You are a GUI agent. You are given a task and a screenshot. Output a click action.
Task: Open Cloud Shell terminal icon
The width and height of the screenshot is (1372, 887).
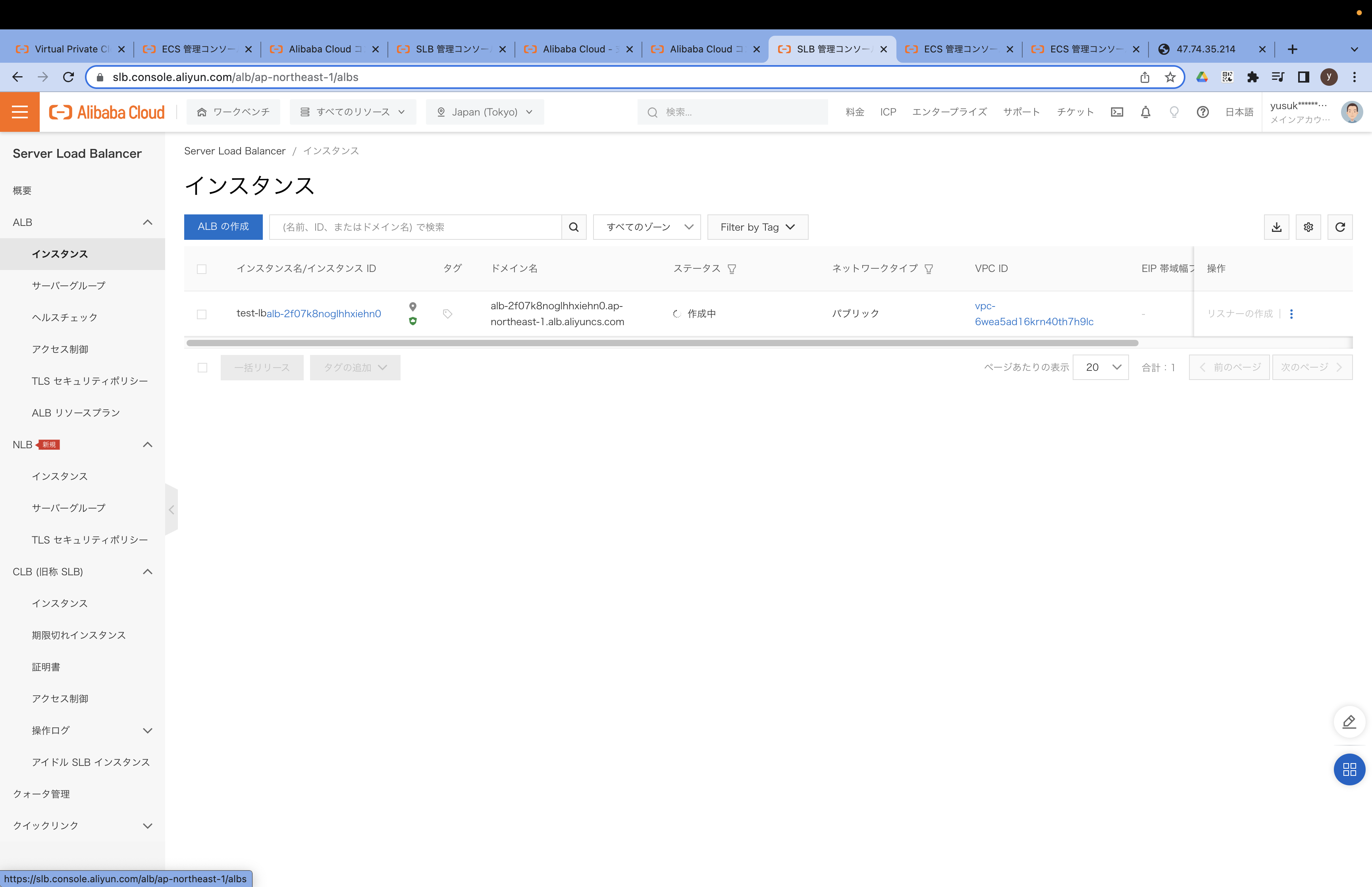1117,112
